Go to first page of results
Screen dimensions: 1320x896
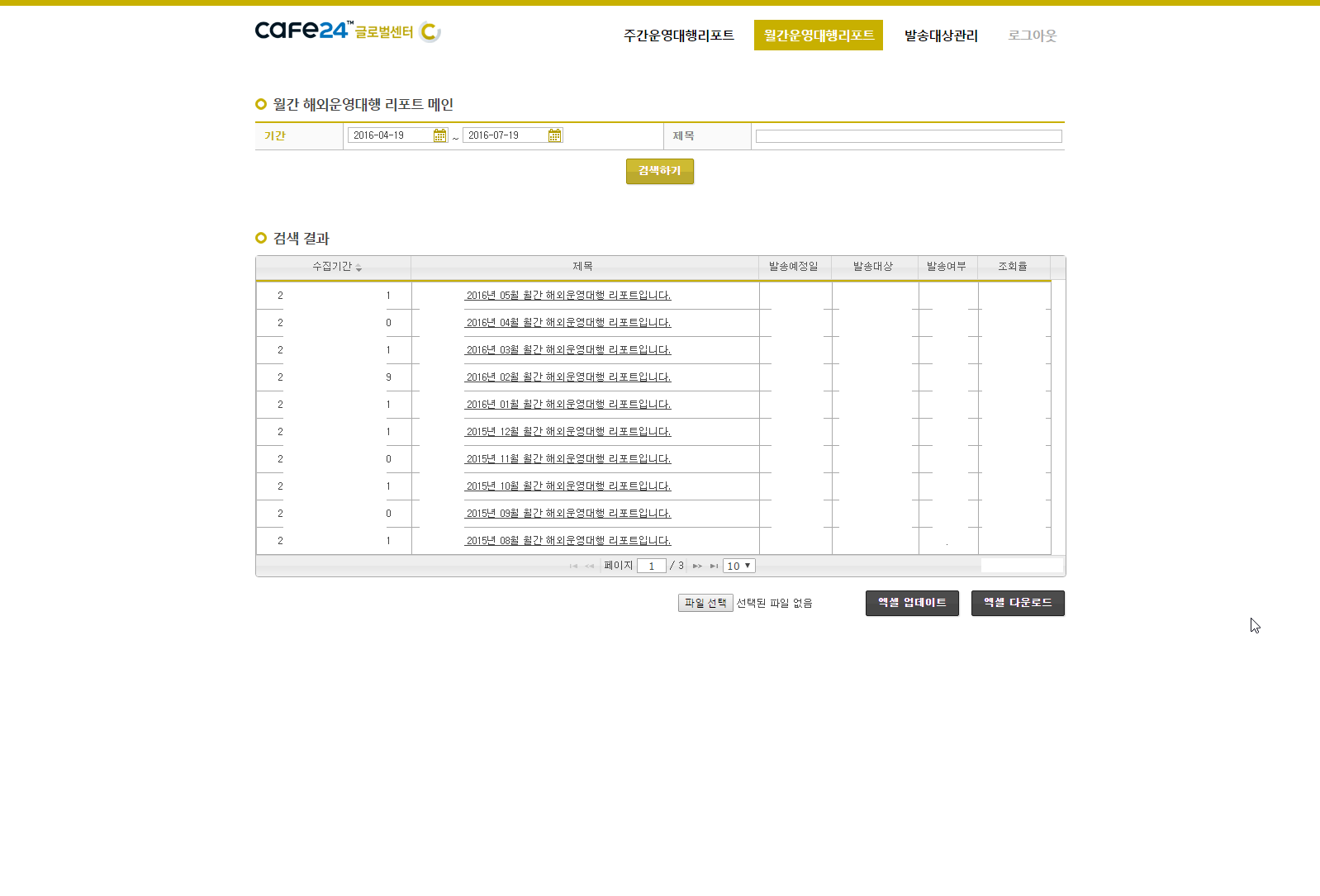573,566
